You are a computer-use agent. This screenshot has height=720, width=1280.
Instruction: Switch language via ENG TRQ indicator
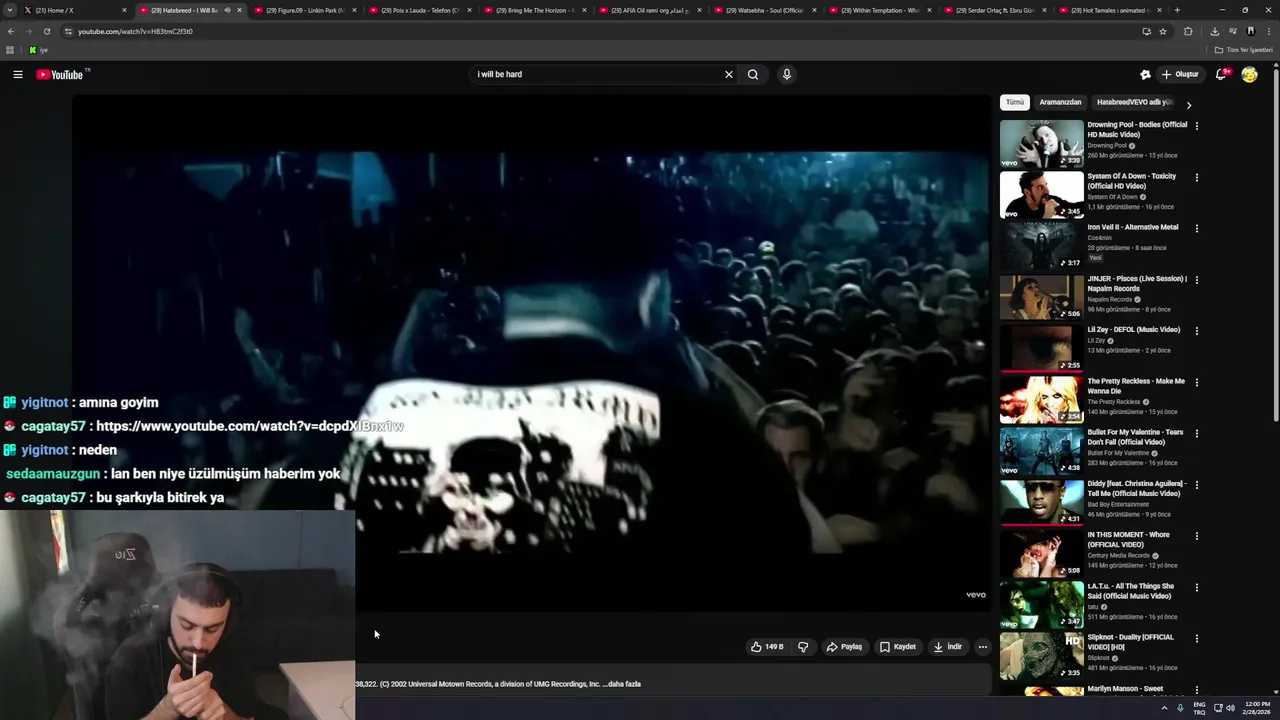(1199, 708)
